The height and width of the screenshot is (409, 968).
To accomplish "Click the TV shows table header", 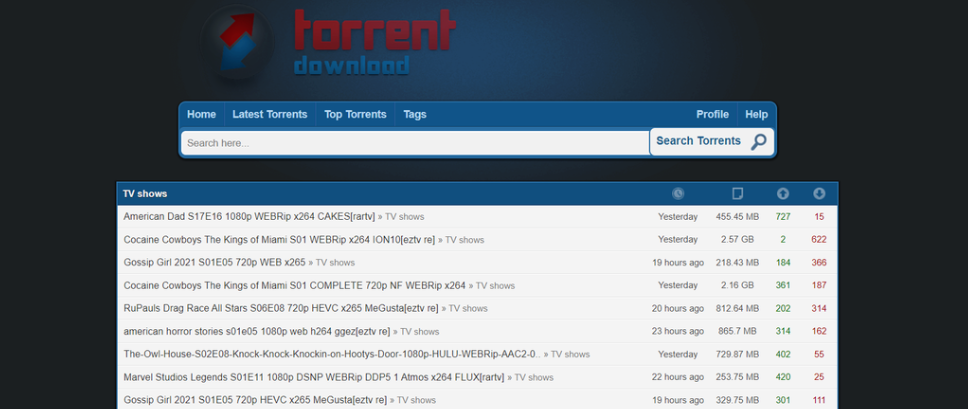I will pyautogui.click(x=145, y=194).
